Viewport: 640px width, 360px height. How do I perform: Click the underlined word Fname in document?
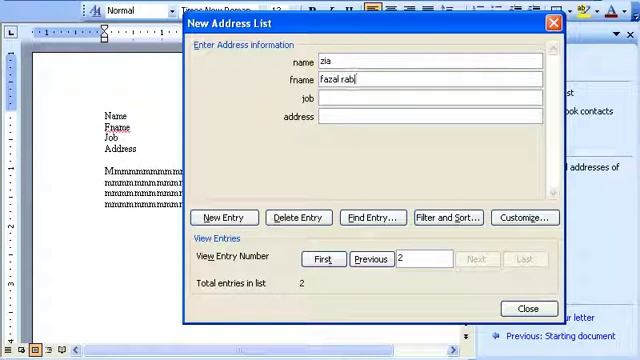[117, 127]
